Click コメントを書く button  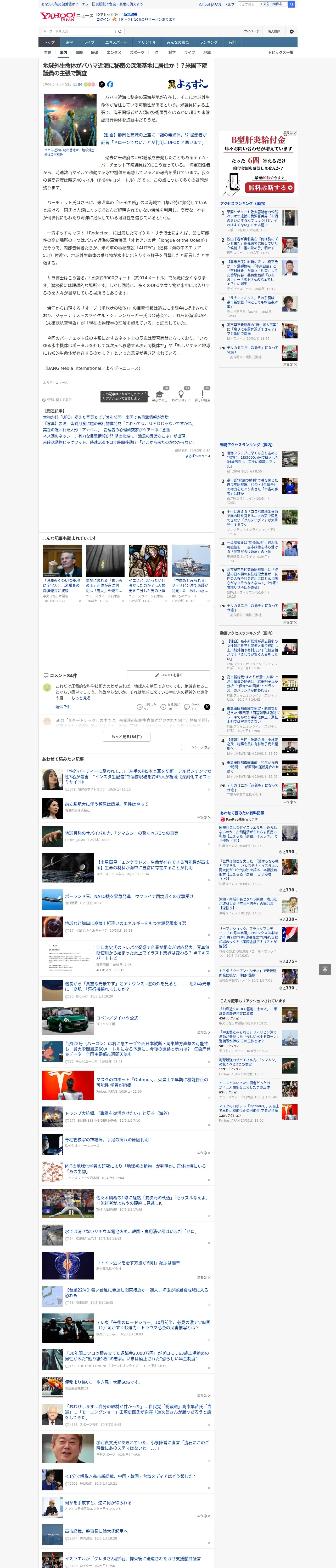pyautogui.click(x=169, y=675)
